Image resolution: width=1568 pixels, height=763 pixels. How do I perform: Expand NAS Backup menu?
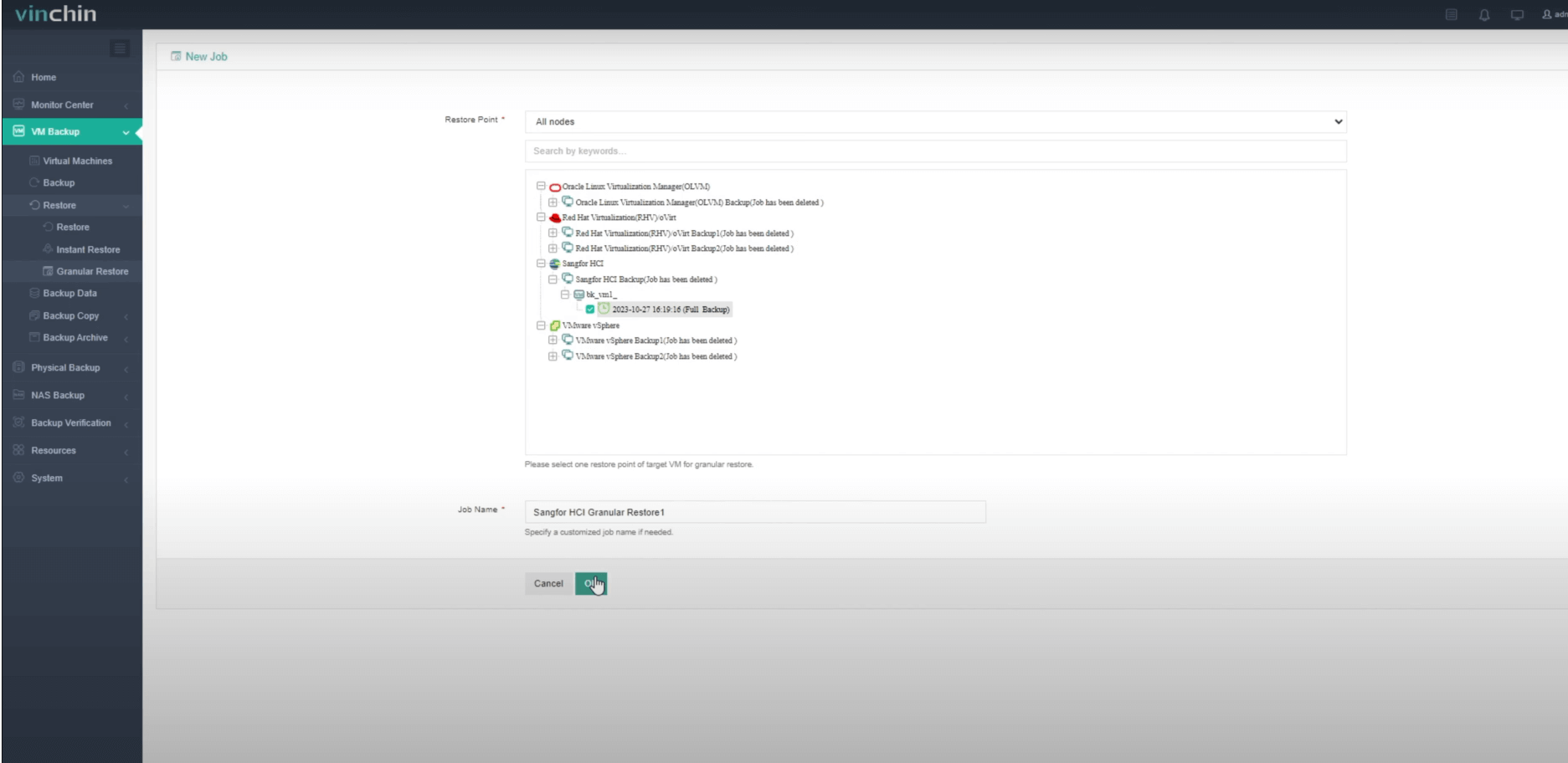click(x=72, y=395)
